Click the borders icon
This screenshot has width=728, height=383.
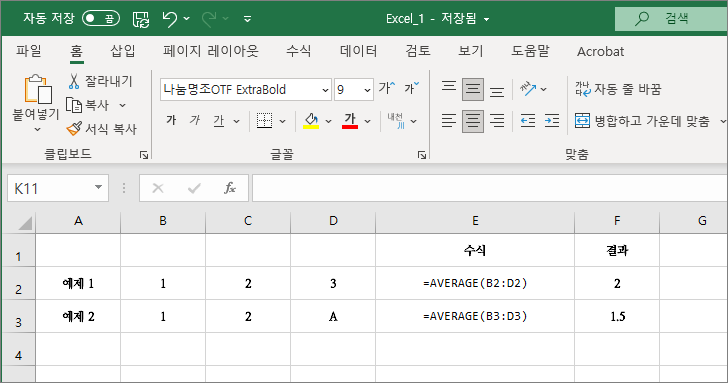click(x=265, y=121)
